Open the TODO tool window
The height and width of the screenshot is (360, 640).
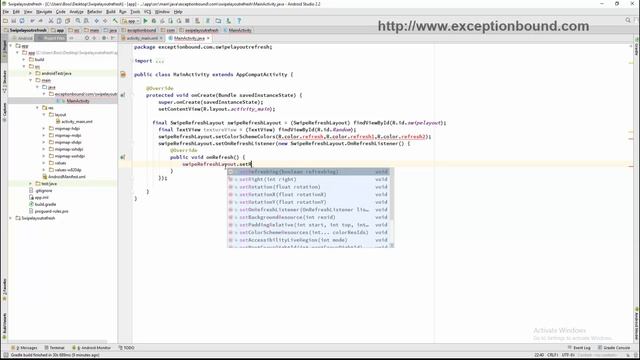(127, 348)
